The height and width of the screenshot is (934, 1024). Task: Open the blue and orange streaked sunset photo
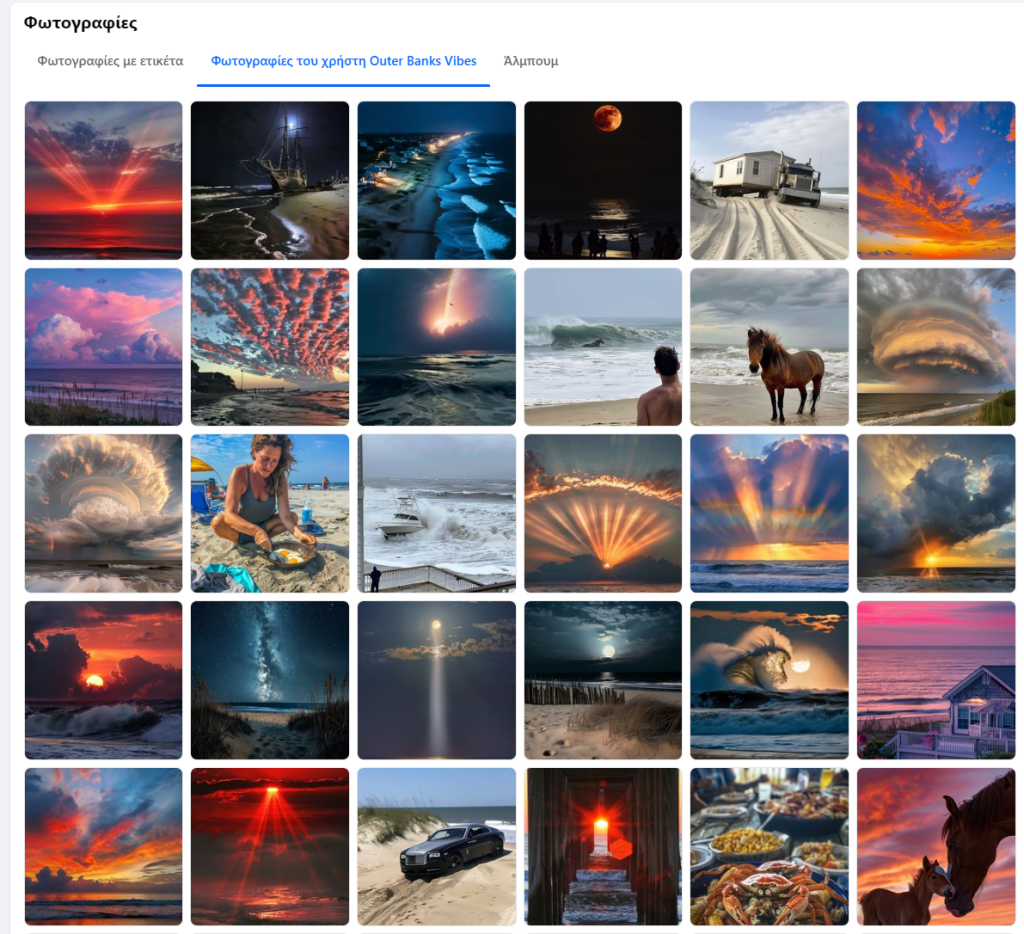pyautogui.click(x=104, y=846)
